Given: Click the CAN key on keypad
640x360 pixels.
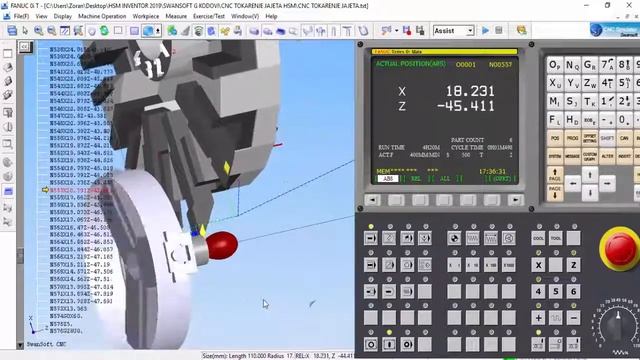Looking at the screenshot, I should click(x=624, y=139).
